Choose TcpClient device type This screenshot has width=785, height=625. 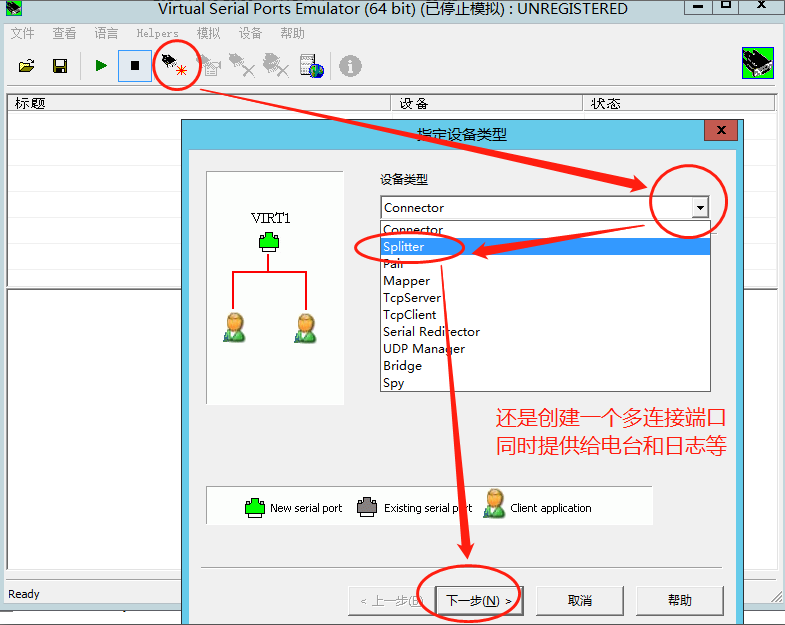click(545, 315)
